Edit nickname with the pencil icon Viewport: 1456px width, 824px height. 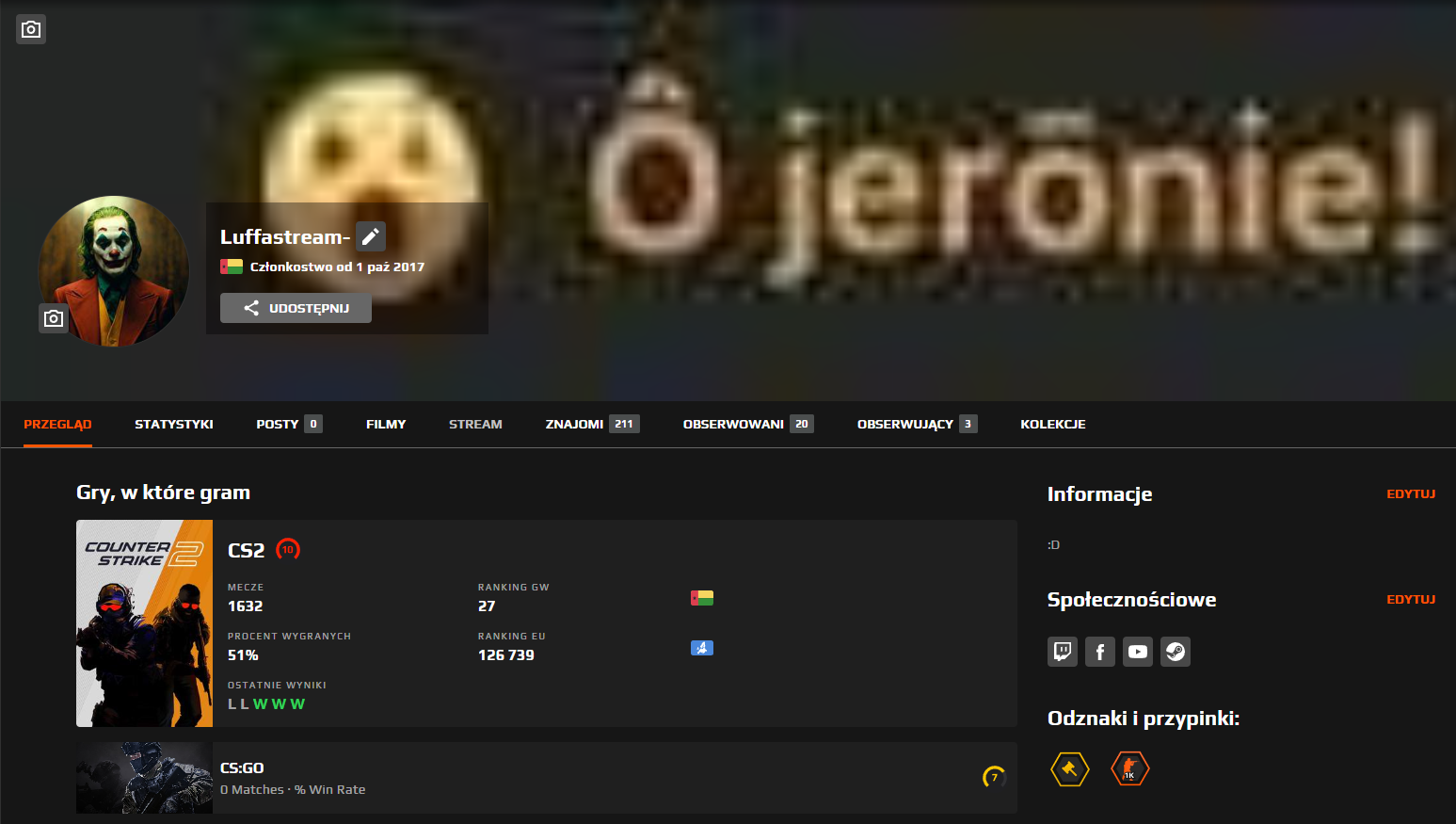(x=371, y=236)
